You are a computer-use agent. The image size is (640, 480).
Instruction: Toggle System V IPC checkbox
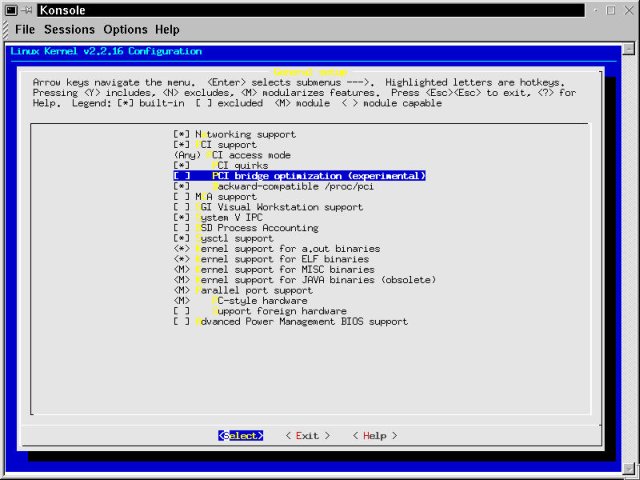[181, 218]
